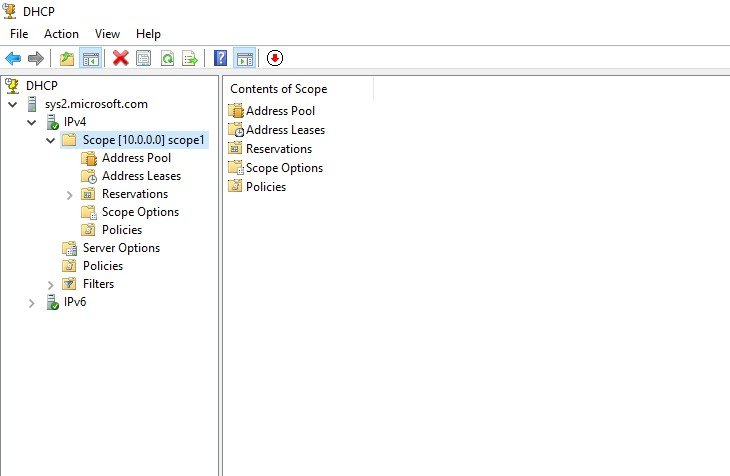Collapse the Scope [10.0.0.0] scope1 node
Viewport: 730px width, 476px height.
pyautogui.click(x=50, y=140)
